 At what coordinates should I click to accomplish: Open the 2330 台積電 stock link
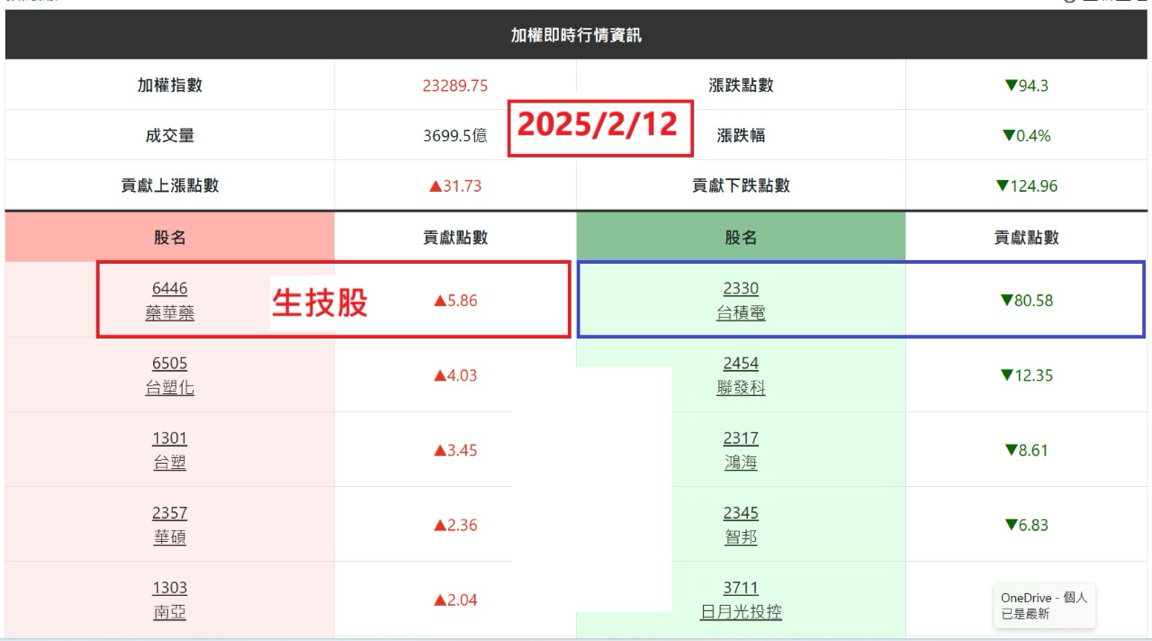(741, 300)
